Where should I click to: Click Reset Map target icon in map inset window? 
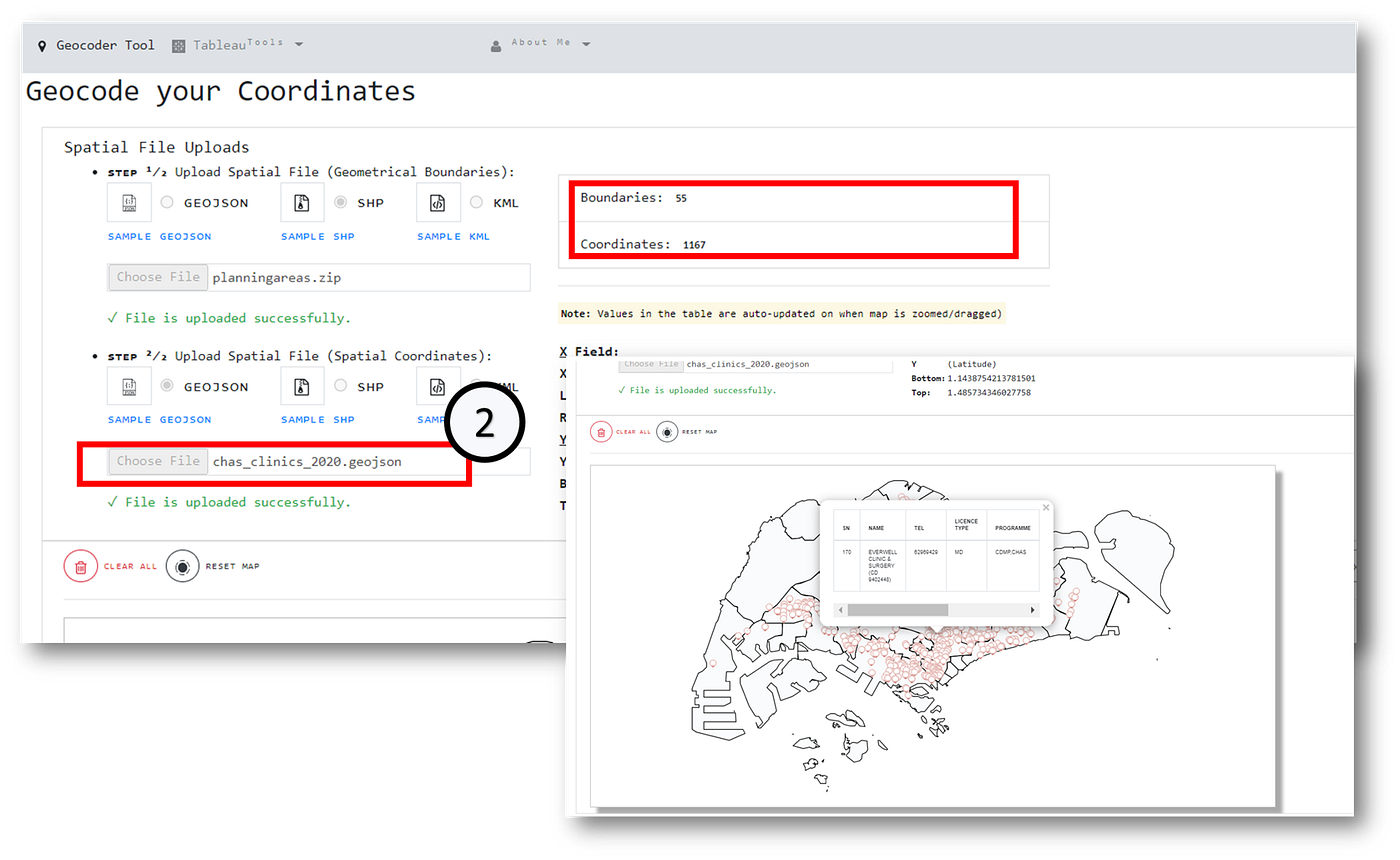667,432
